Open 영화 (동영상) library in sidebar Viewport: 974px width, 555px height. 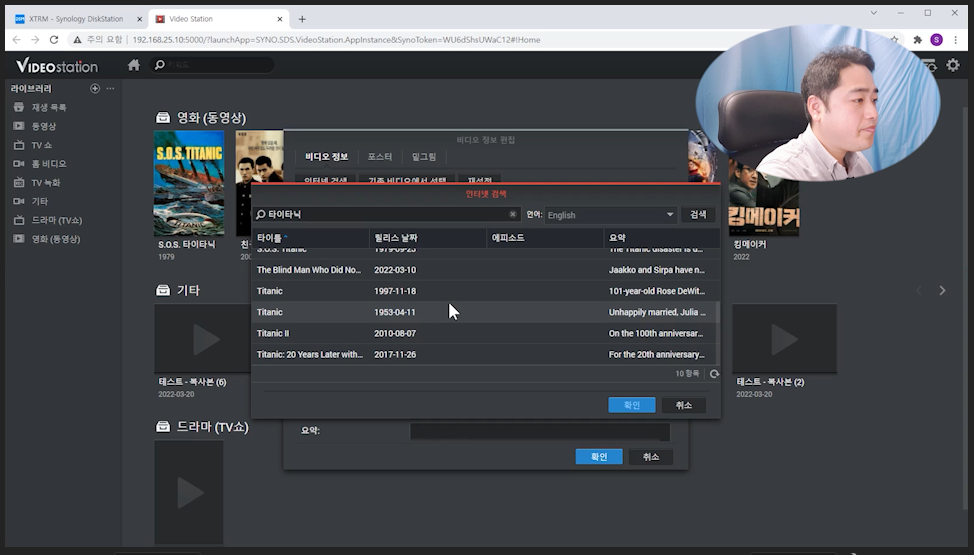55,239
